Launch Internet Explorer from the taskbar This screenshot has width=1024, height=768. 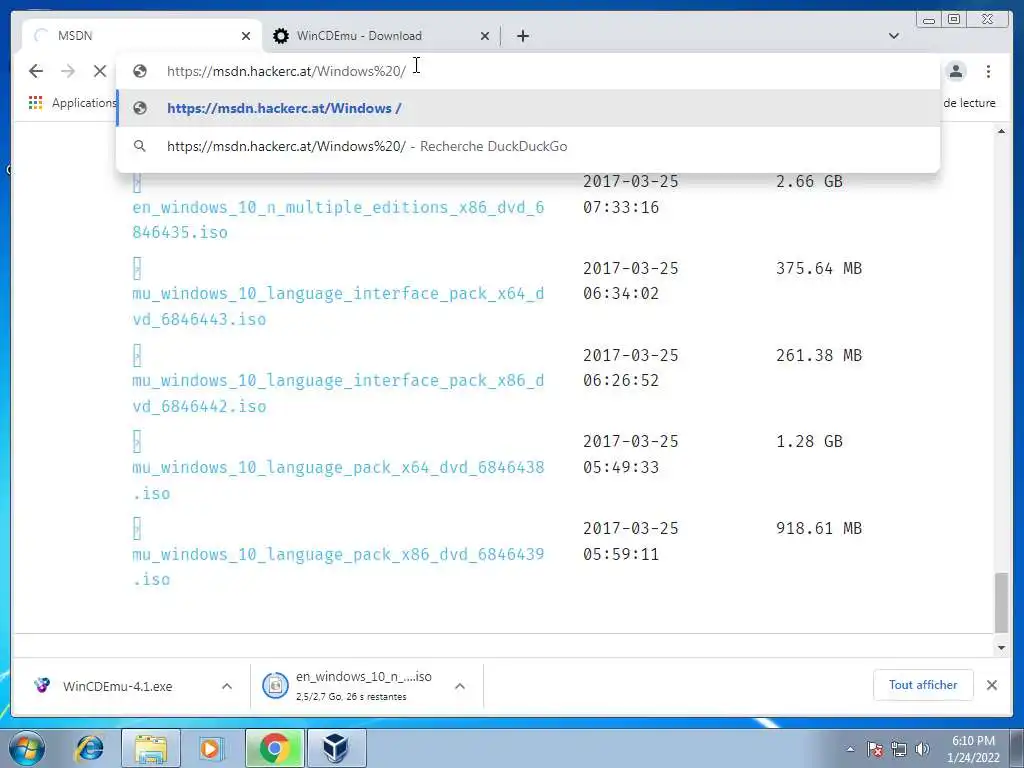coord(89,748)
